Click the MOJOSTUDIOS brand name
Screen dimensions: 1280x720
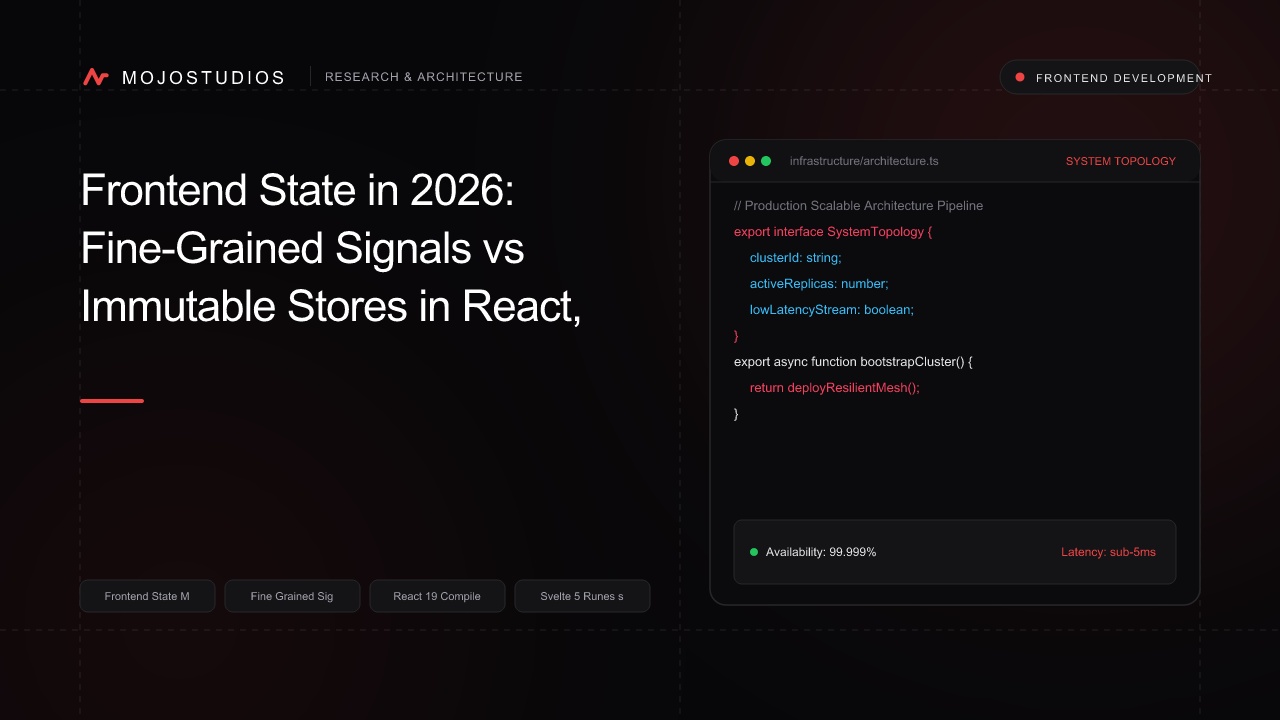coord(203,77)
